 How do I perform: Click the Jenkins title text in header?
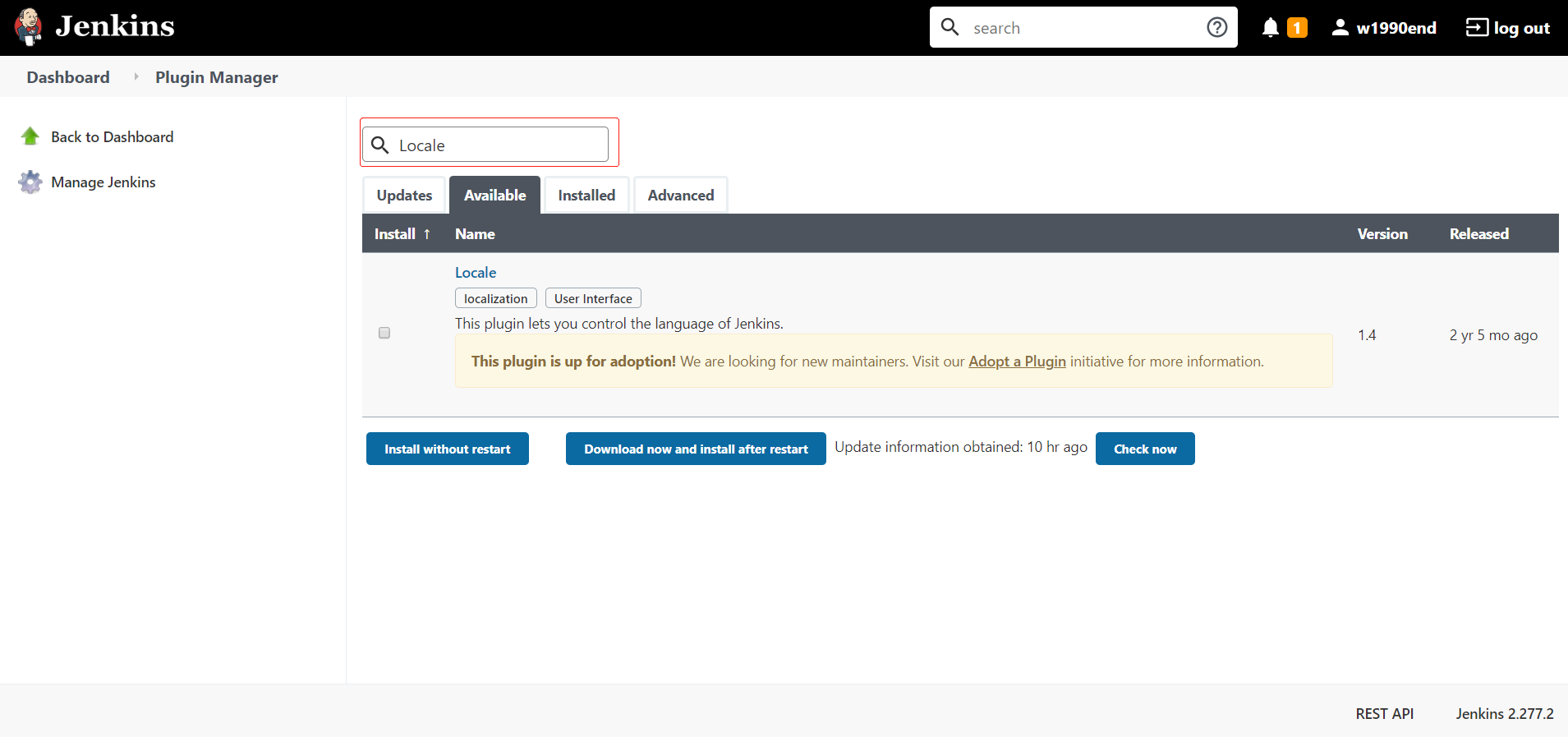tap(115, 26)
